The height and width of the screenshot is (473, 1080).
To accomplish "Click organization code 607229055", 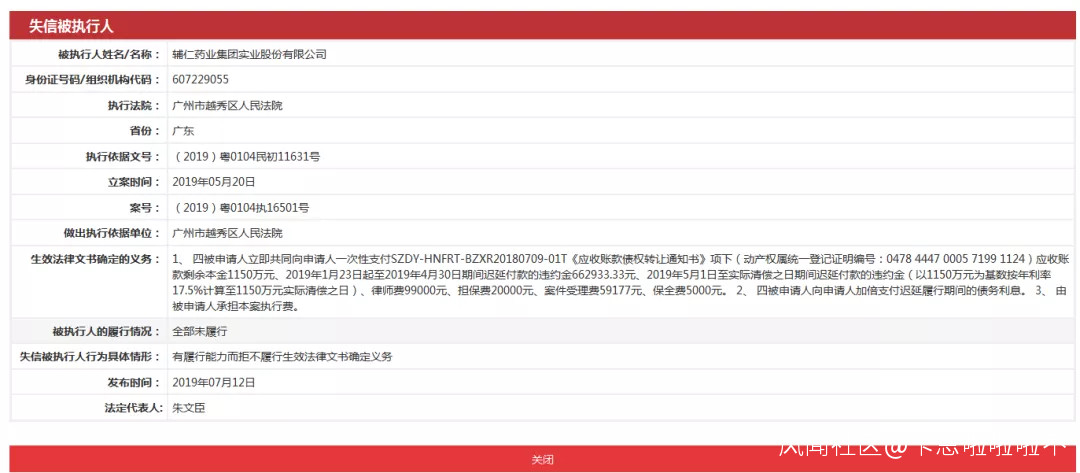I will 200,80.
